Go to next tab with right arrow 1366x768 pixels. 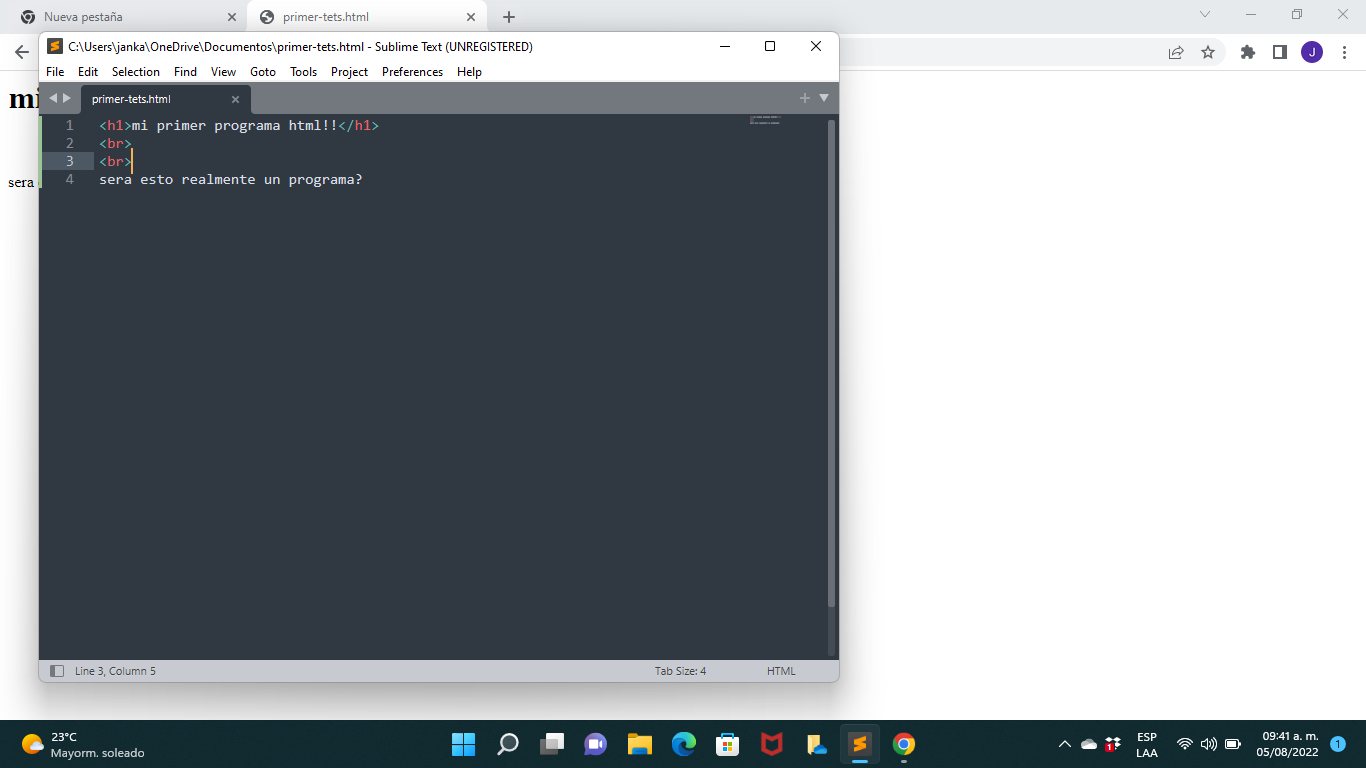pos(67,98)
